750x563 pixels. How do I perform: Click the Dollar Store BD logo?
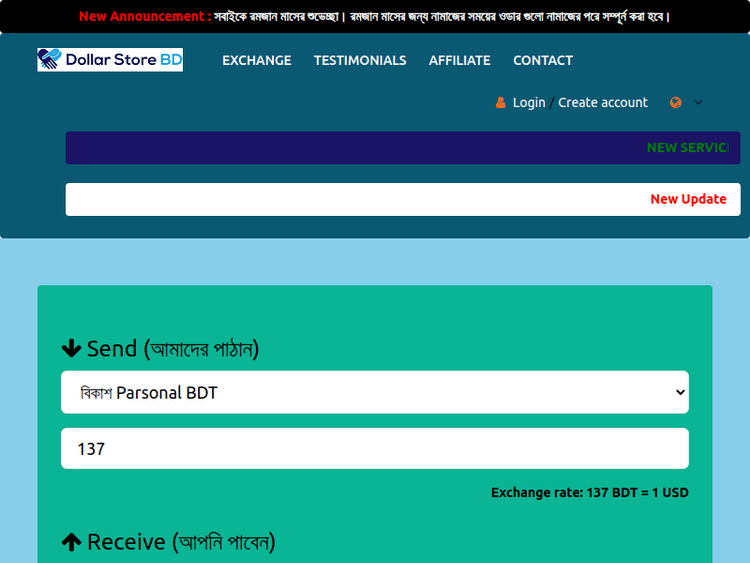tap(110, 60)
